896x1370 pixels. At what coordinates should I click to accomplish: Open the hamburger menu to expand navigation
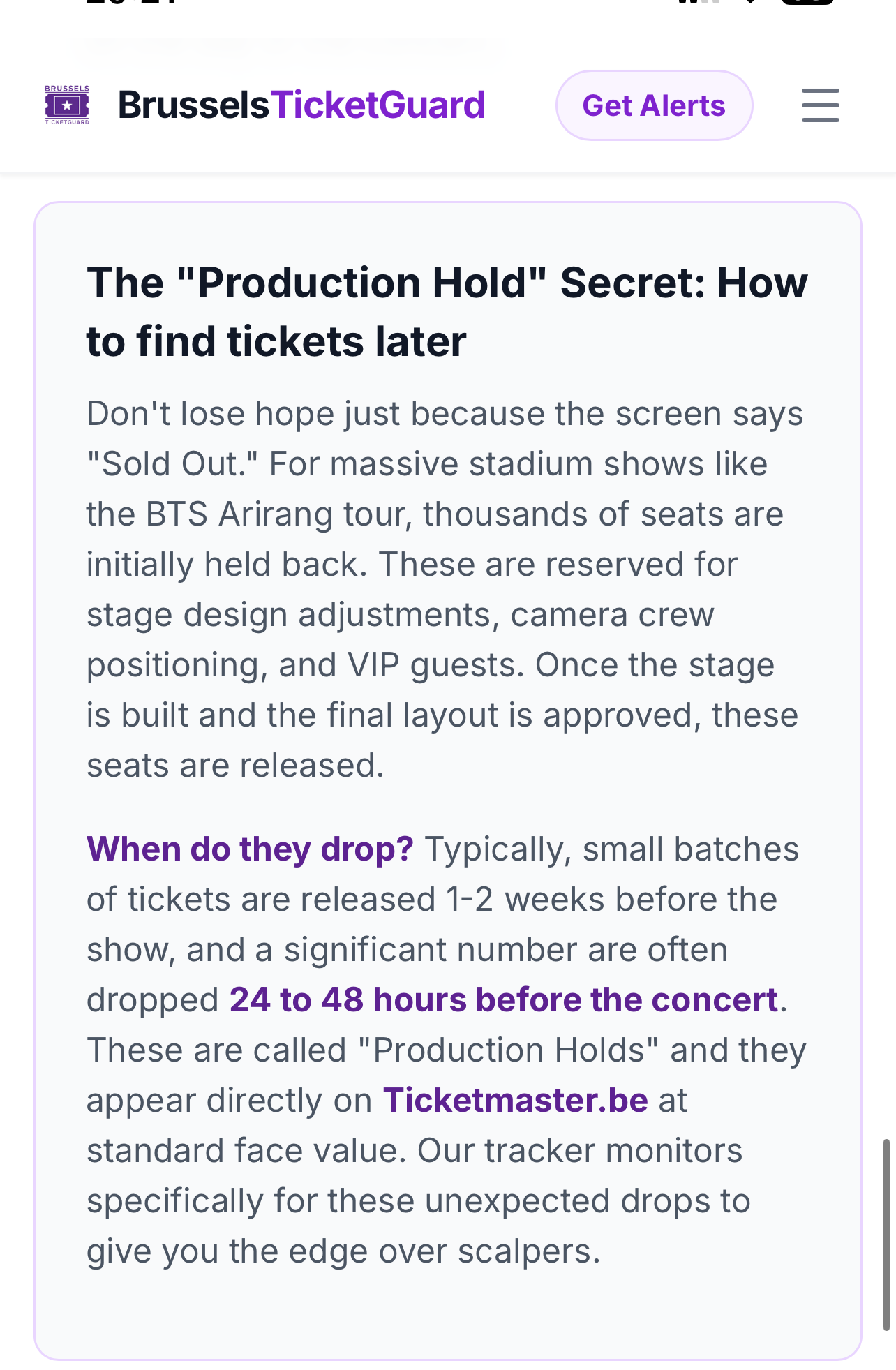pos(820,105)
